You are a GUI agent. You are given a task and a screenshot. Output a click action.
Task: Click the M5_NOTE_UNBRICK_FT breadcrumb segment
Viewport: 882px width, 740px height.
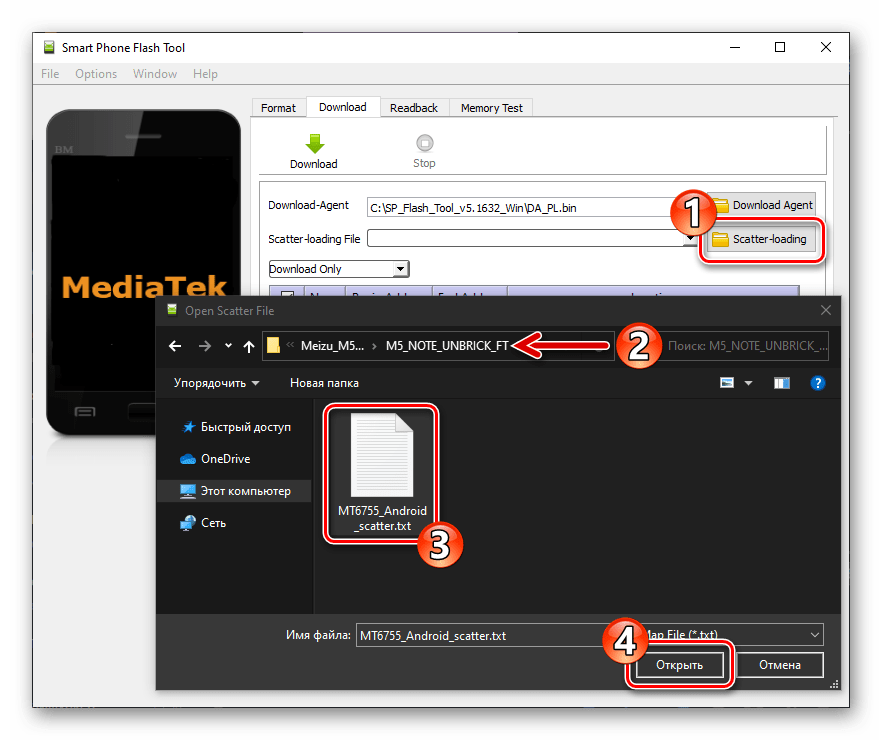pyautogui.click(x=447, y=346)
